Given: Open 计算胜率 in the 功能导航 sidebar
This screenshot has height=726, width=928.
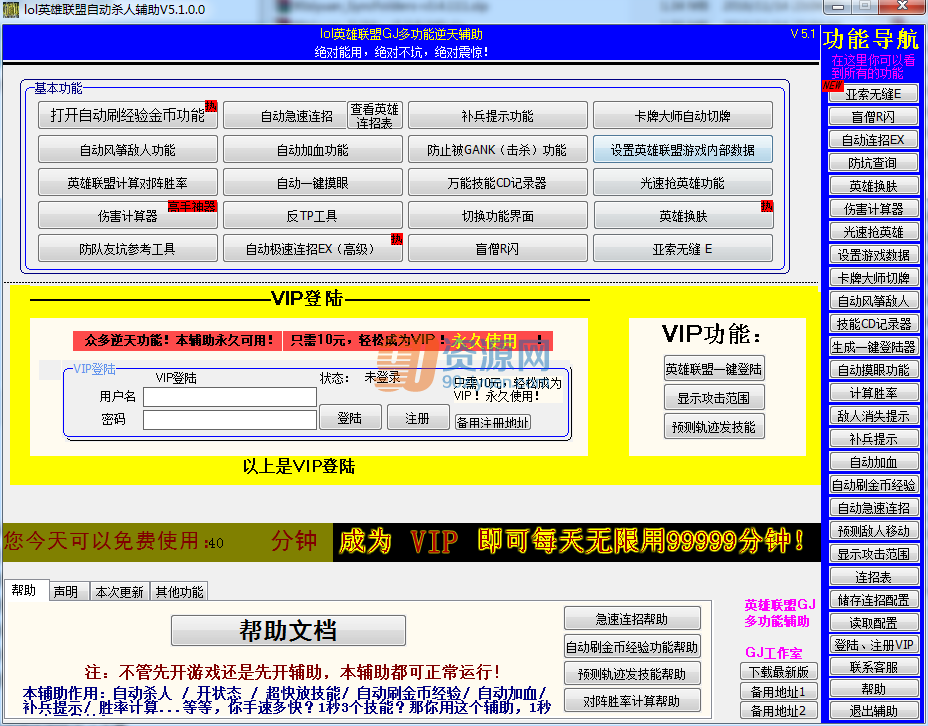Looking at the screenshot, I should 874,393.
